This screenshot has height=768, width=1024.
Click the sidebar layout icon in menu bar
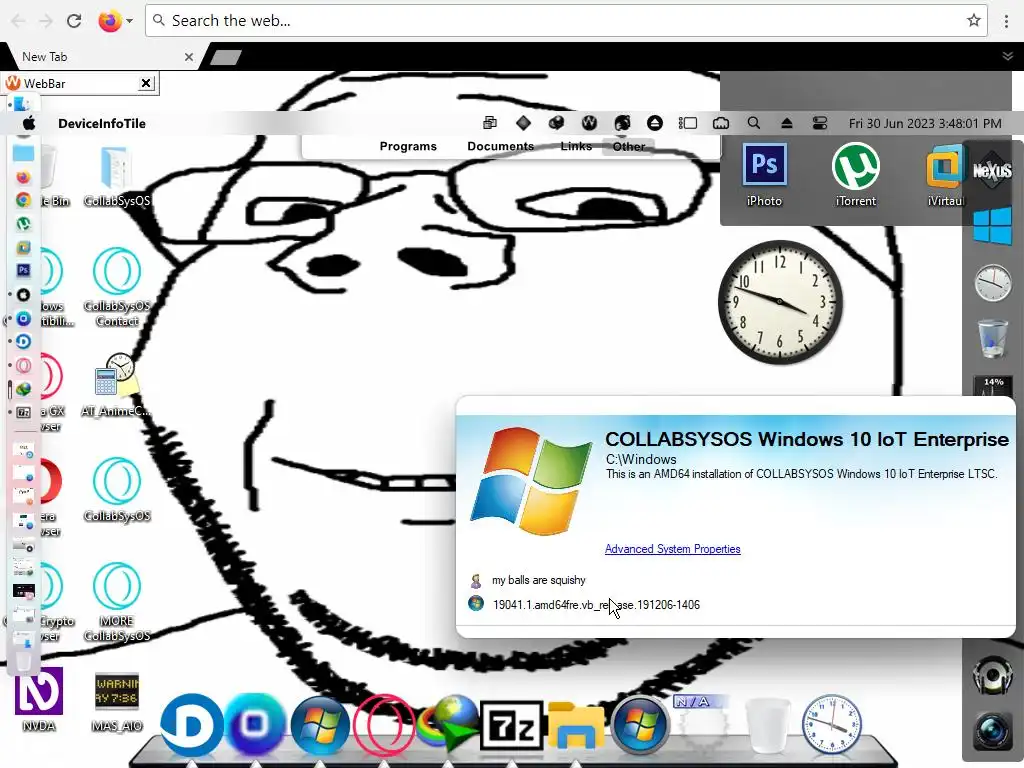tap(688, 123)
